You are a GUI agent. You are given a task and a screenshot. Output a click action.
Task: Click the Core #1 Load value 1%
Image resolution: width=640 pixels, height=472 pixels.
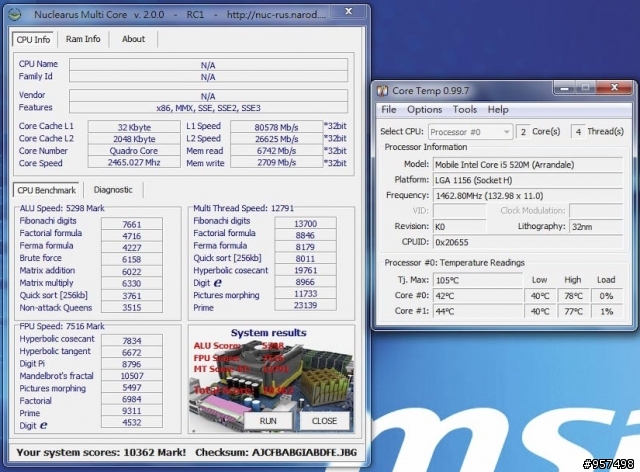point(607,311)
